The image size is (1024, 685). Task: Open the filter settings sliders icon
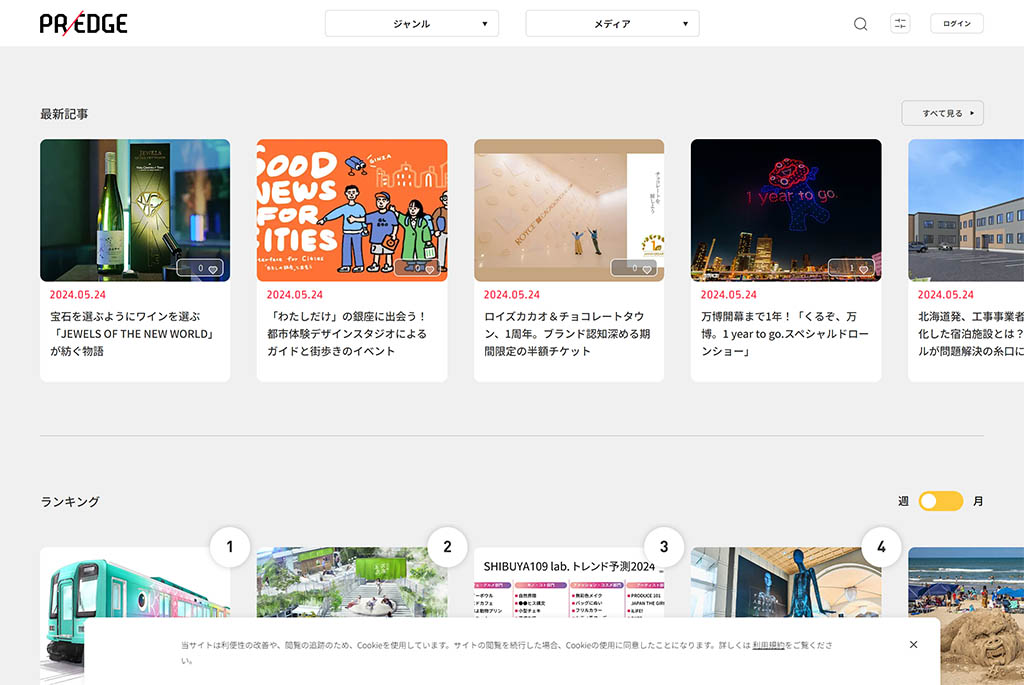(900, 24)
